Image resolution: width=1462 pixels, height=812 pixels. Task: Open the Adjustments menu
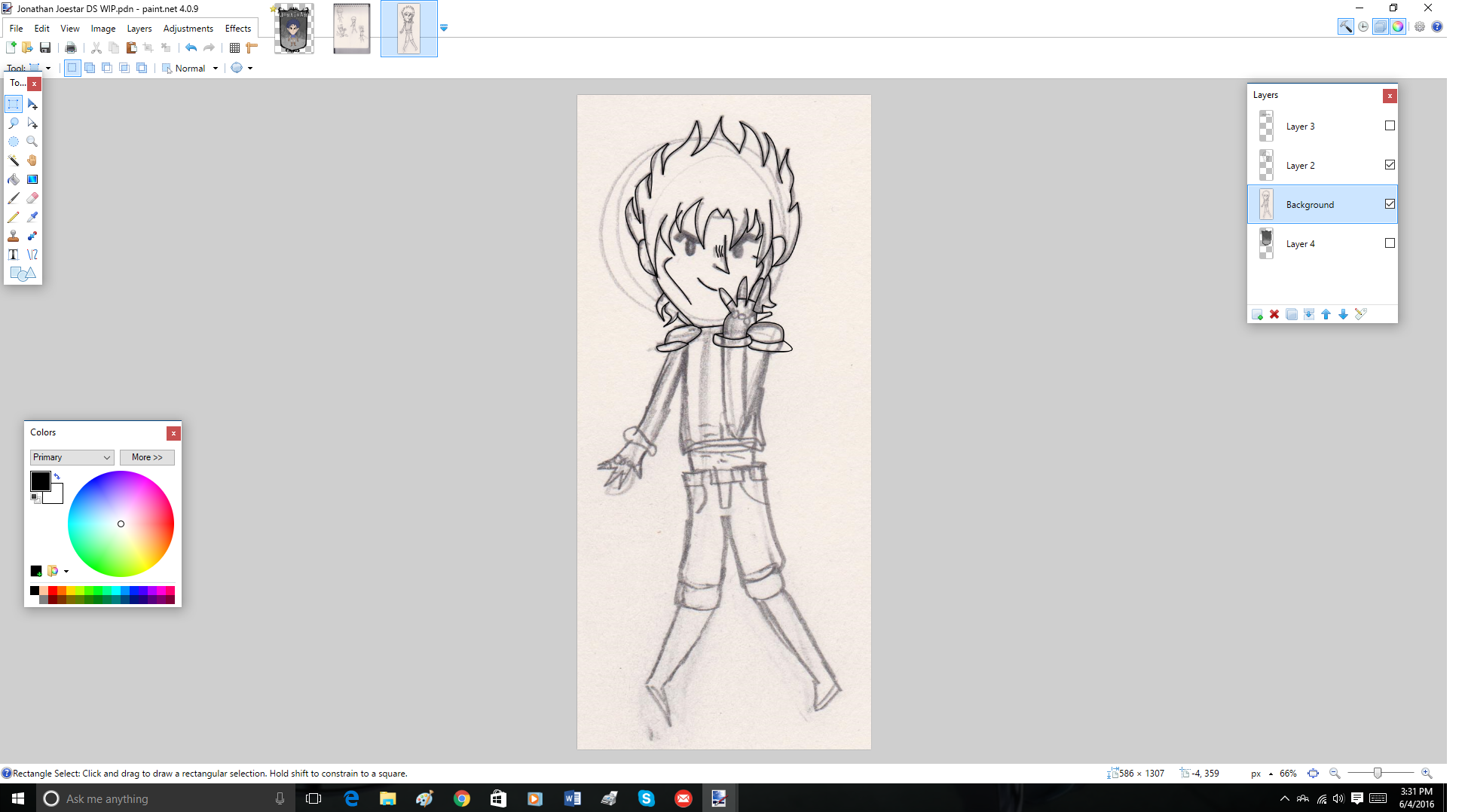pyautogui.click(x=188, y=29)
